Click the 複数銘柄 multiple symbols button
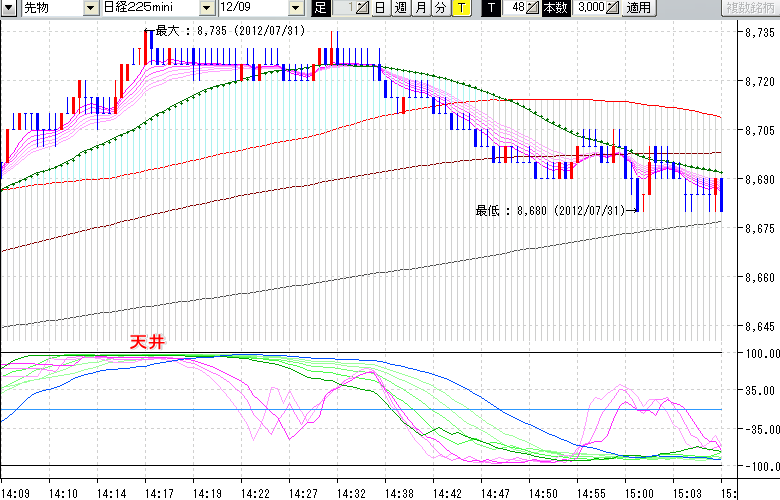The width and height of the screenshot is (780, 500). click(750, 7)
